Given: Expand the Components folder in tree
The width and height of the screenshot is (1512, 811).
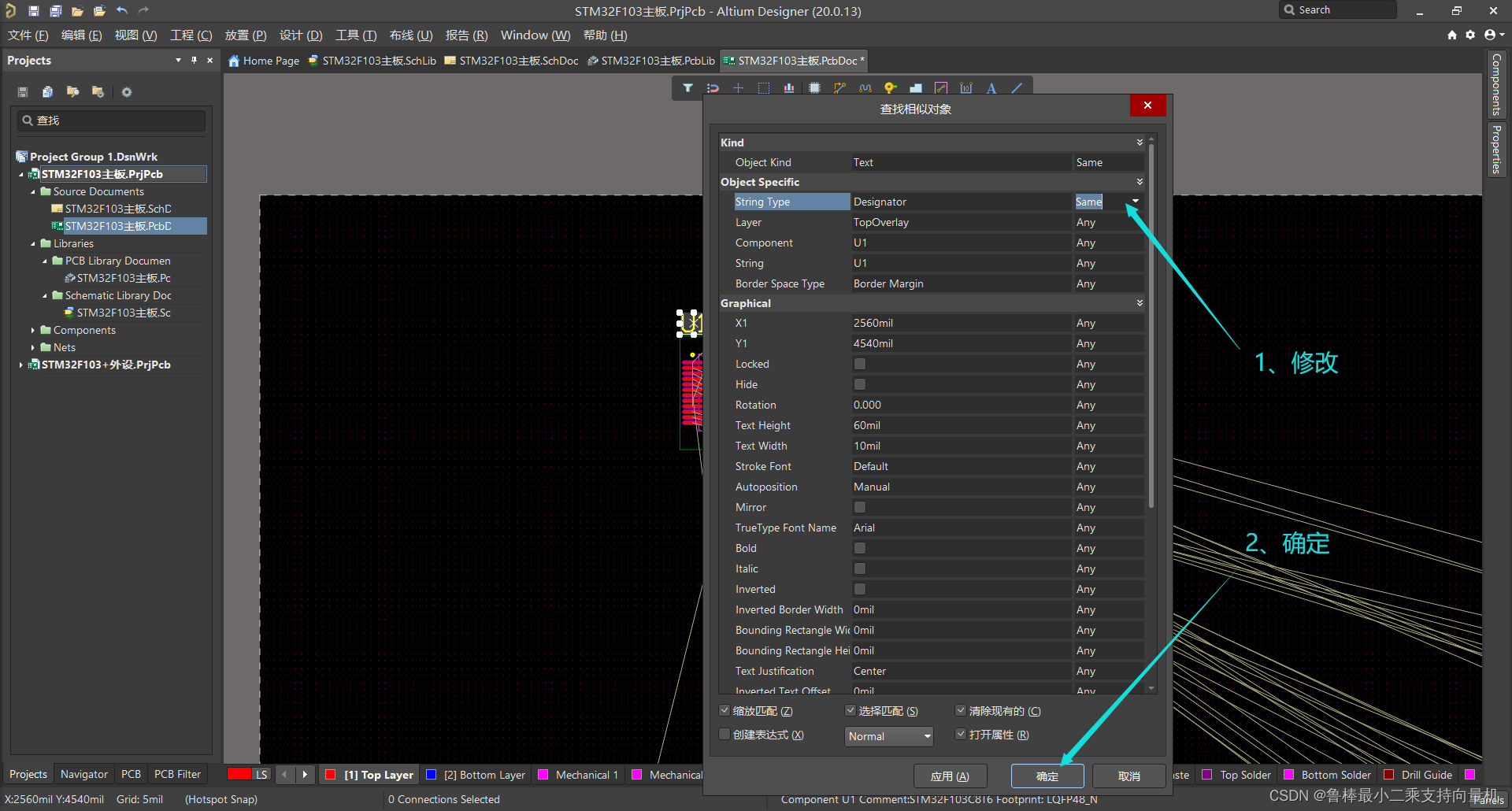Looking at the screenshot, I should point(32,331).
